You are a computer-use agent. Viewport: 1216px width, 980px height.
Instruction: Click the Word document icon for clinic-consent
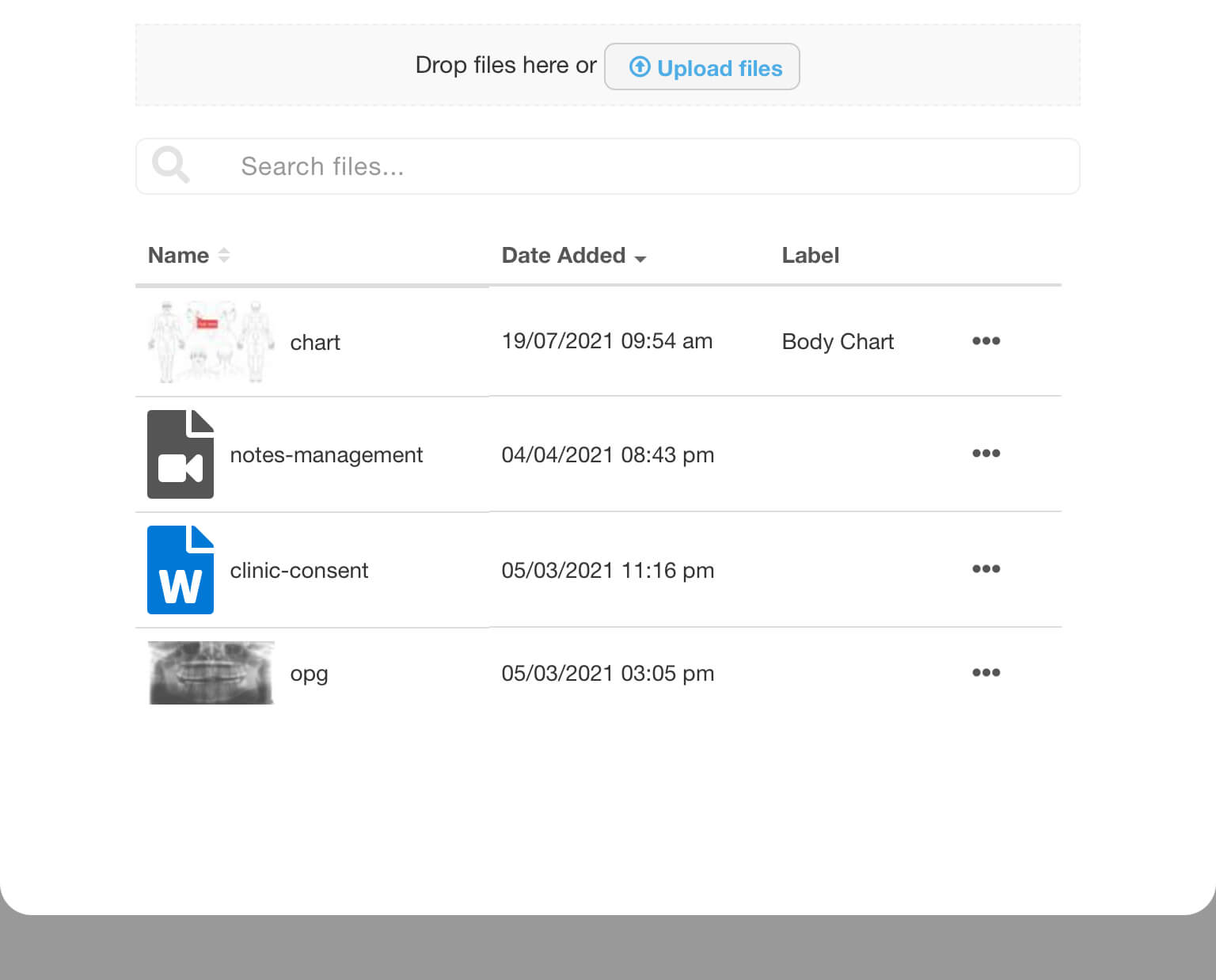coord(180,570)
